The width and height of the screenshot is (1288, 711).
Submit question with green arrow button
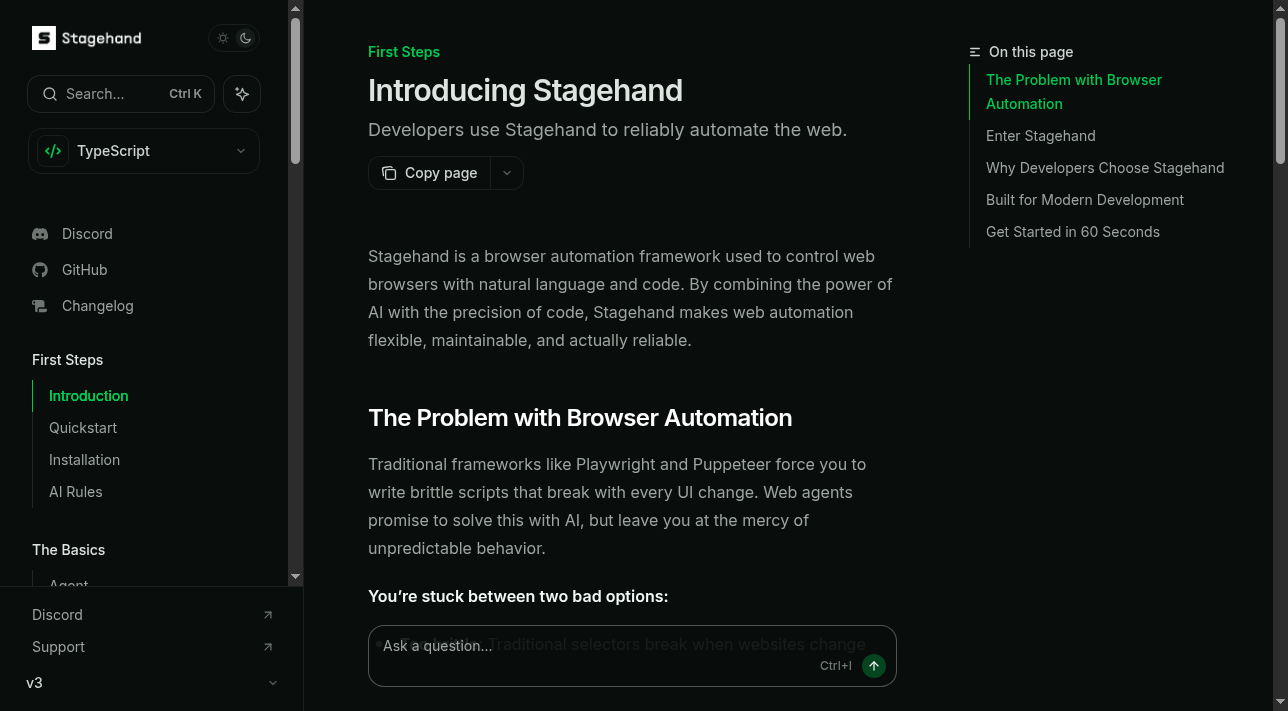click(874, 666)
